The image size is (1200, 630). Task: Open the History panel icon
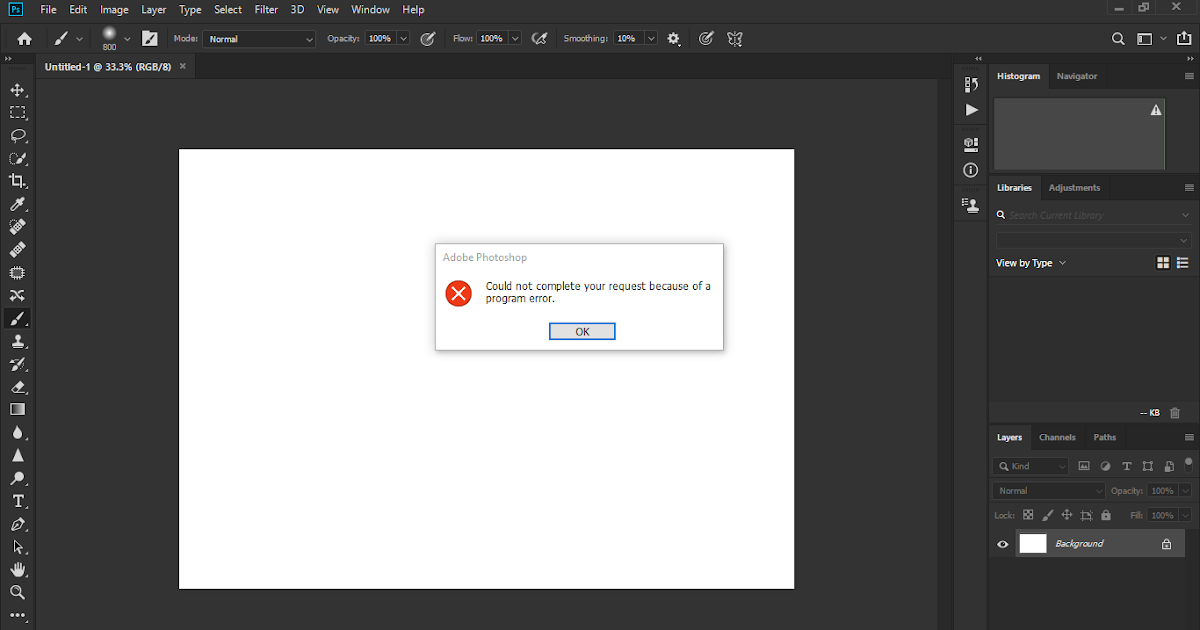pyautogui.click(x=971, y=85)
